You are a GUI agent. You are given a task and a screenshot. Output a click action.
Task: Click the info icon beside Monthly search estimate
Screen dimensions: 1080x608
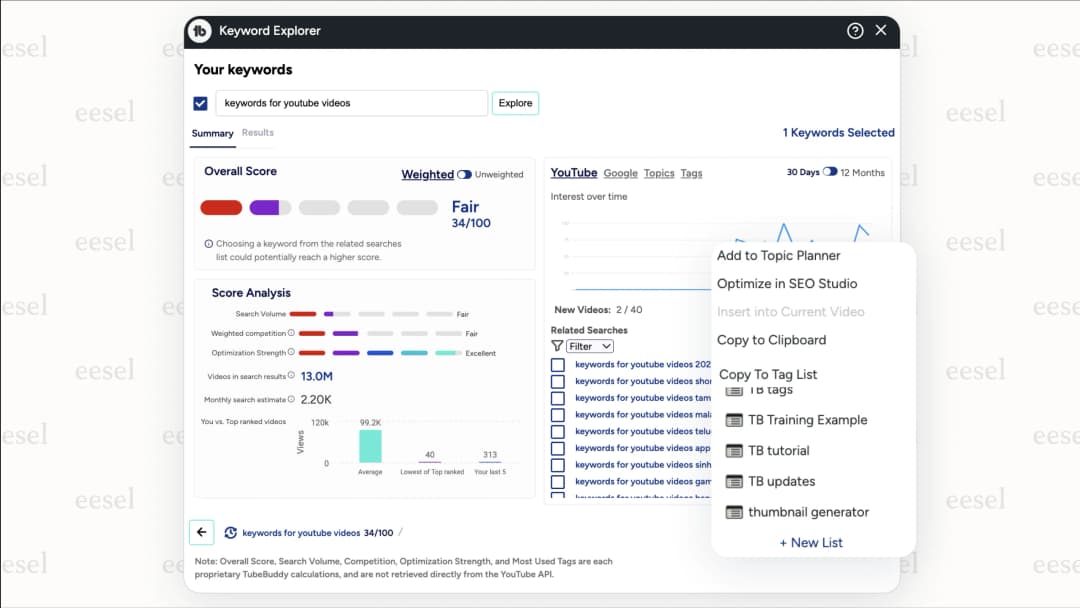(291, 399)
